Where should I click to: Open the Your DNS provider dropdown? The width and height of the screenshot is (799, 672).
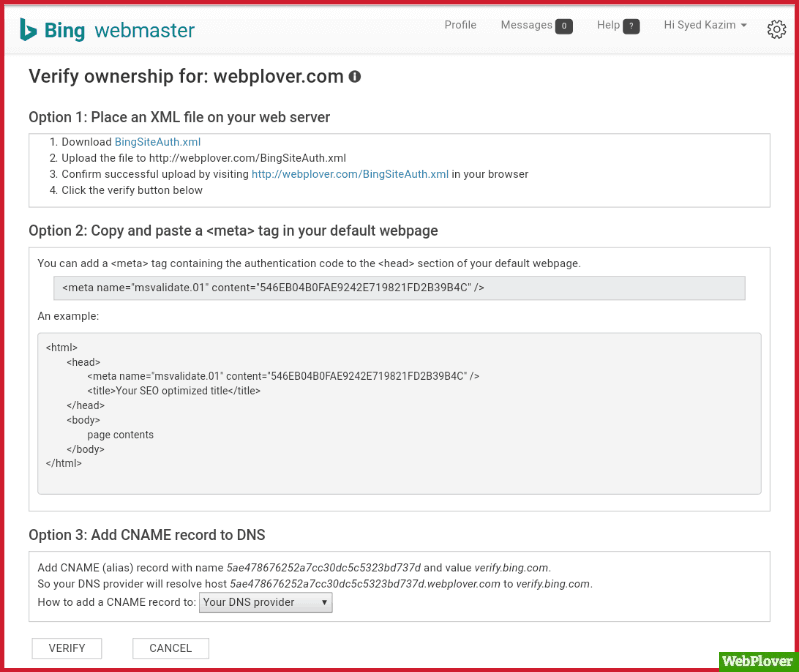tap(265, 602)
